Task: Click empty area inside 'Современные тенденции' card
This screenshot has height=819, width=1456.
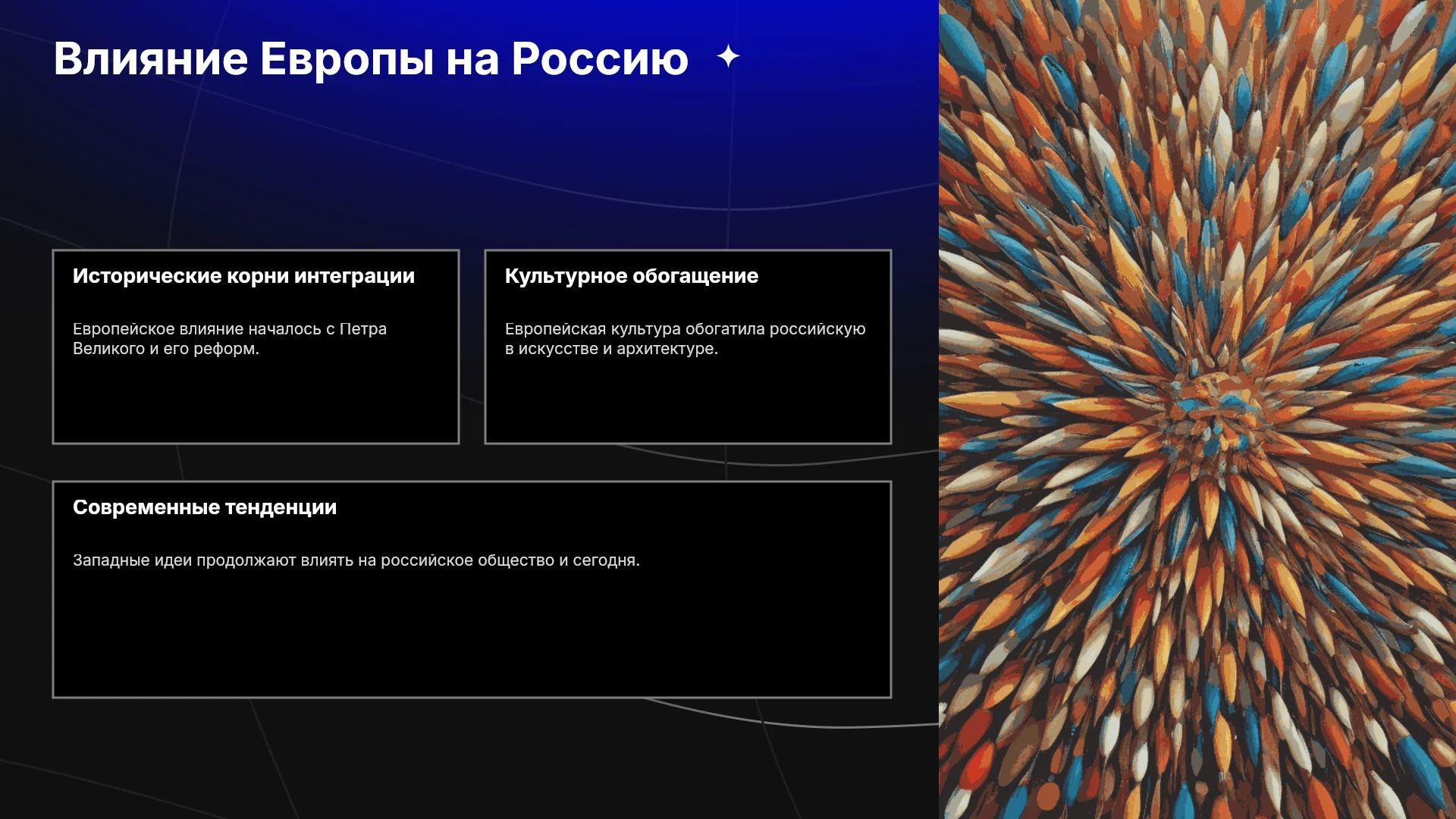Action: click(x=472, y=637)
